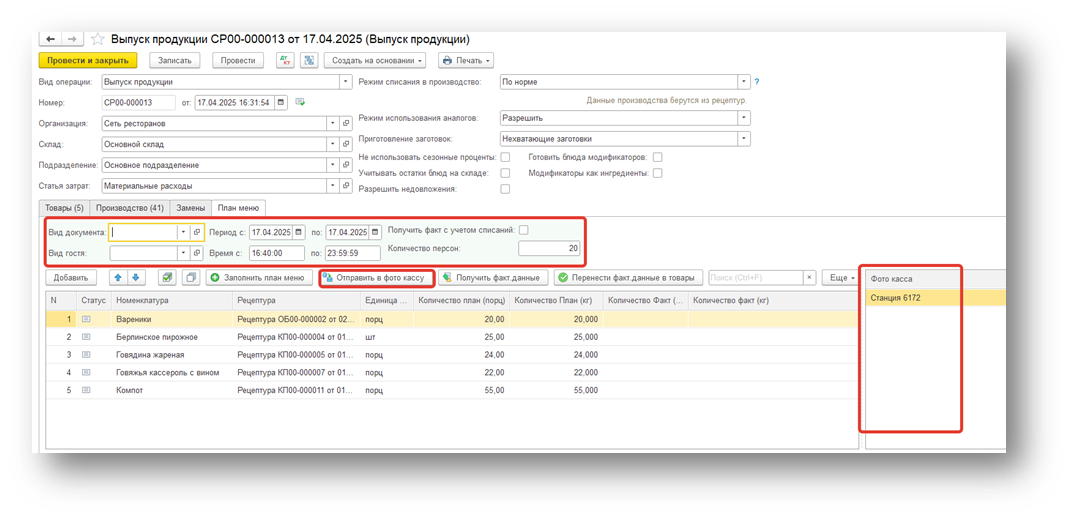Click Получить факт.данные button
Image resolution: width=1071 pixels, height=518 pixels.
[x=493, y=277]
